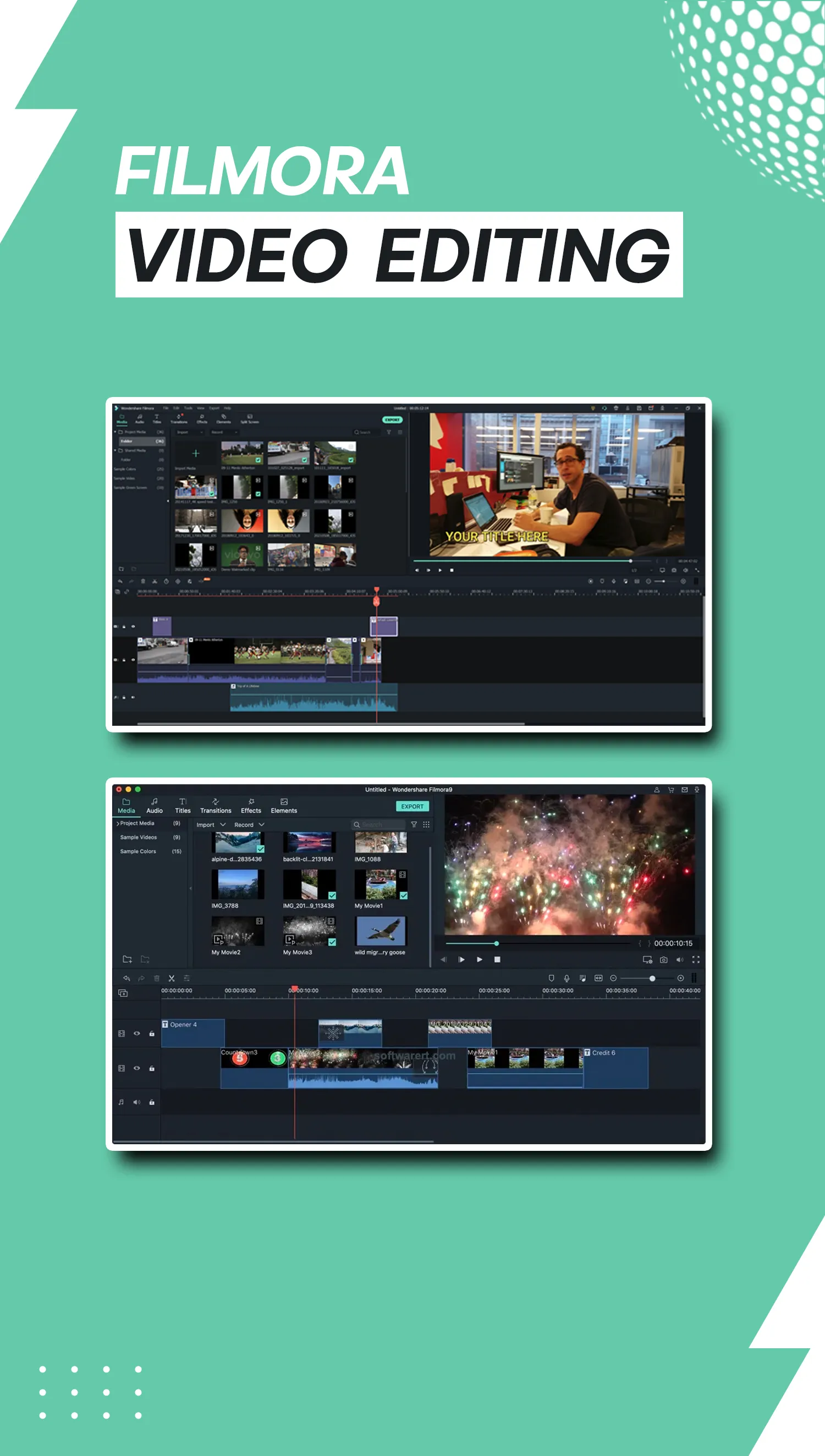825x1456 pixels.
Task: Select Sample Videos in Filmora9 sidebar
Action: (138, 837)
